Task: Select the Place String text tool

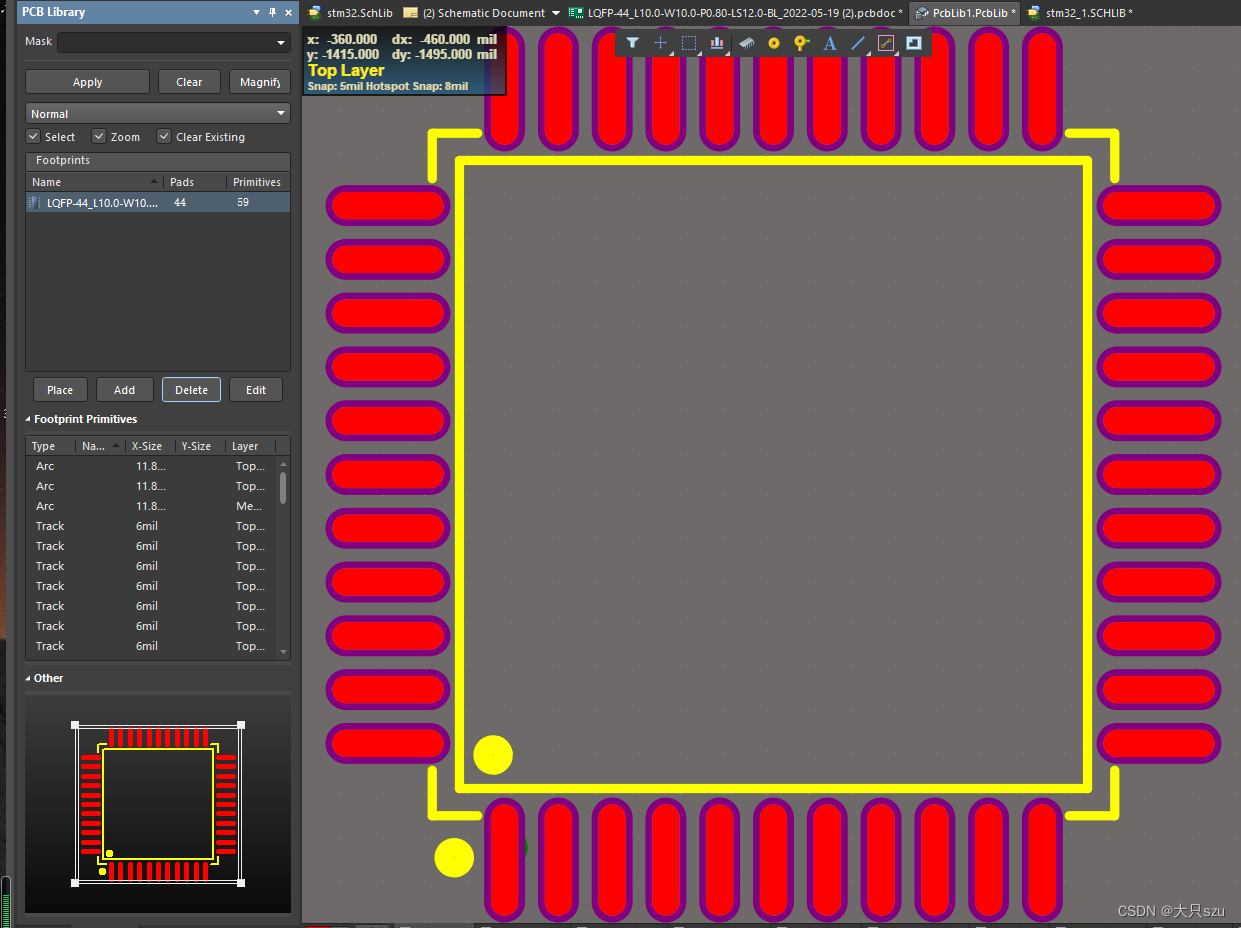Action: [x=829, y=43]
